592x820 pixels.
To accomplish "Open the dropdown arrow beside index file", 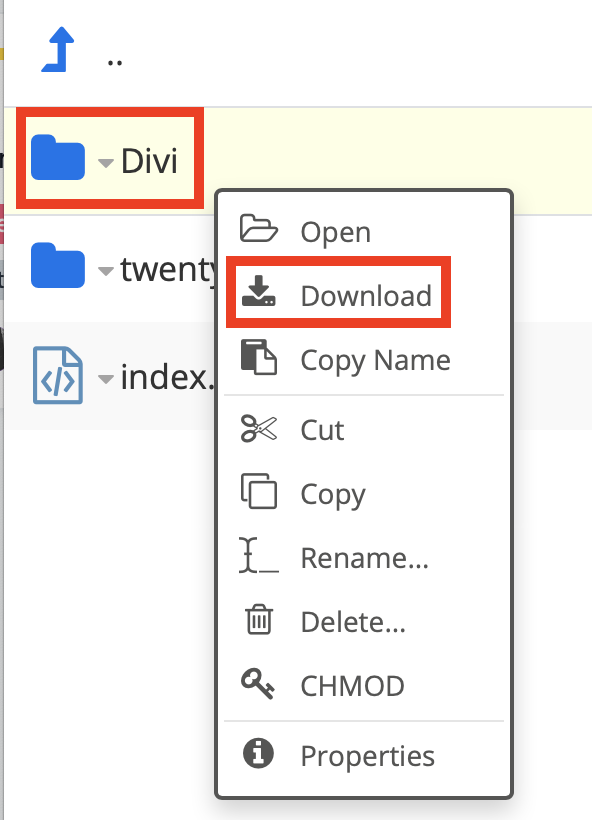I will (x=106, y=379).
